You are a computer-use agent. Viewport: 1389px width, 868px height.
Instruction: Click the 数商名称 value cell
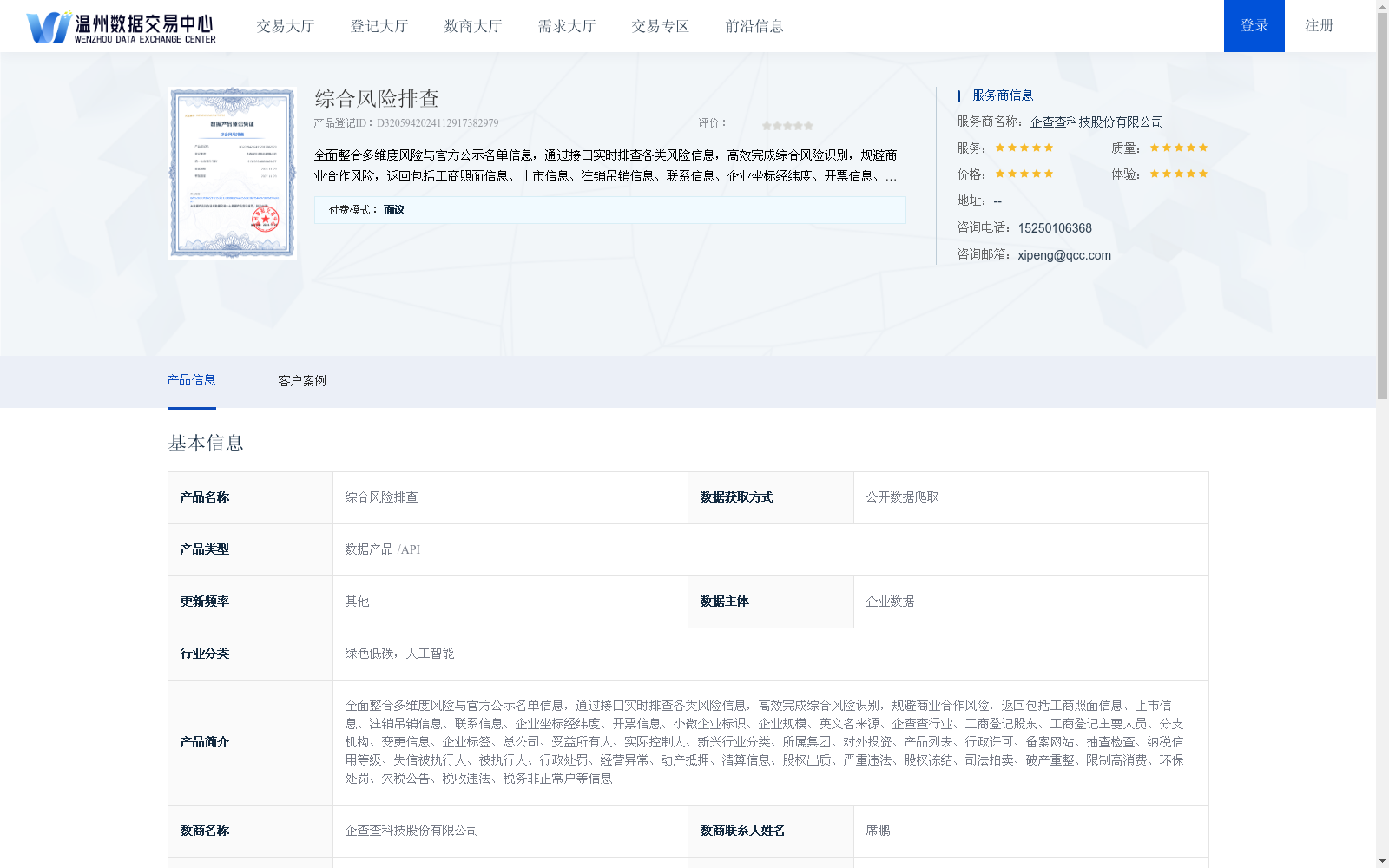[x=510, y=831]
